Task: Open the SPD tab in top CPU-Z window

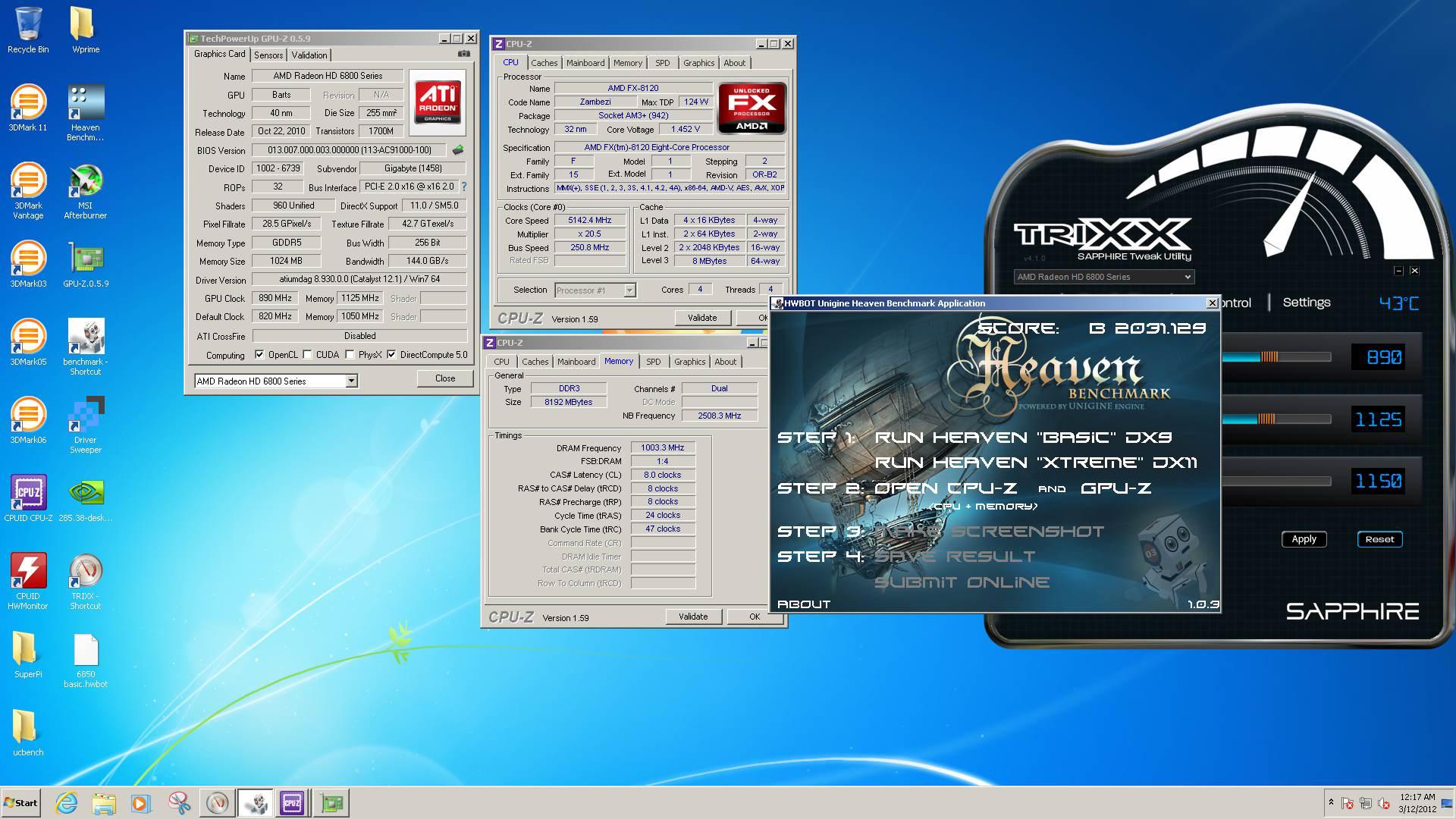Action: pos(663,63)
